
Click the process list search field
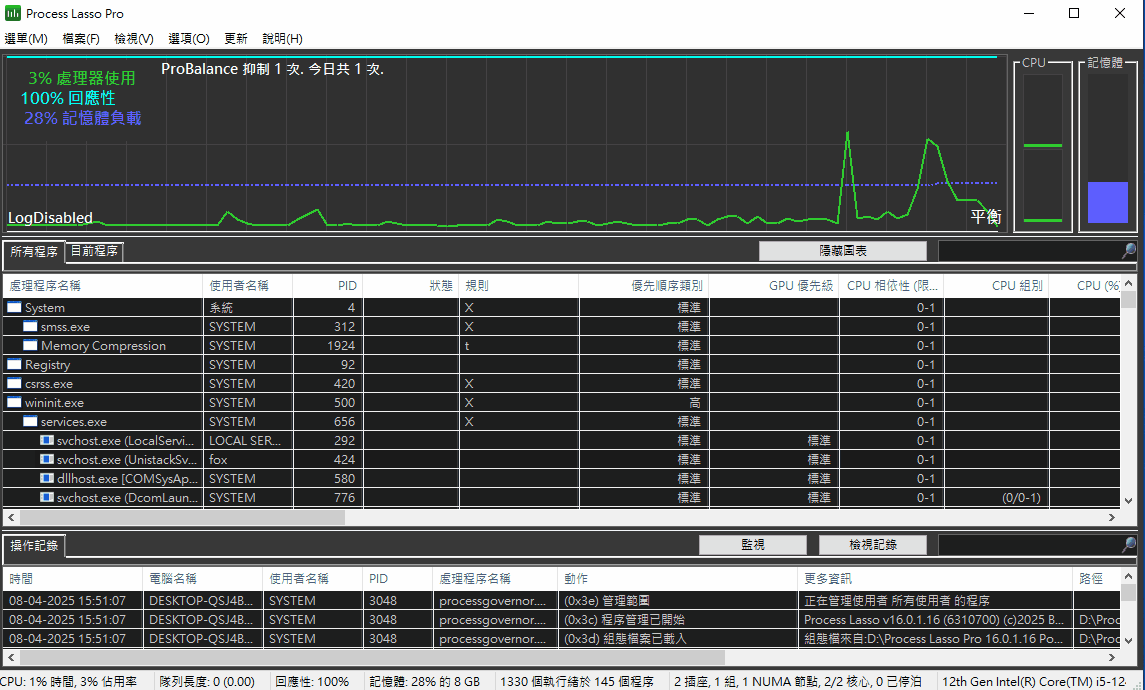tap(1030, 251)
